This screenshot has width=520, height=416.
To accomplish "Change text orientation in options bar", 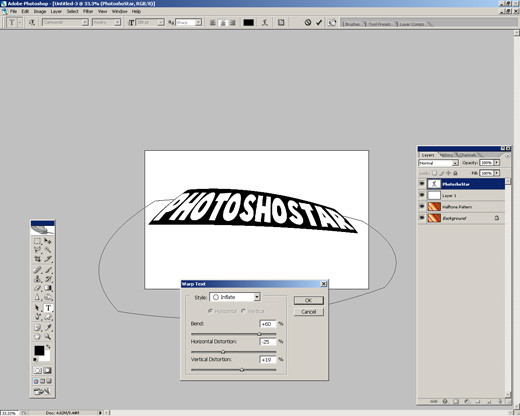I will coord(32,23).
